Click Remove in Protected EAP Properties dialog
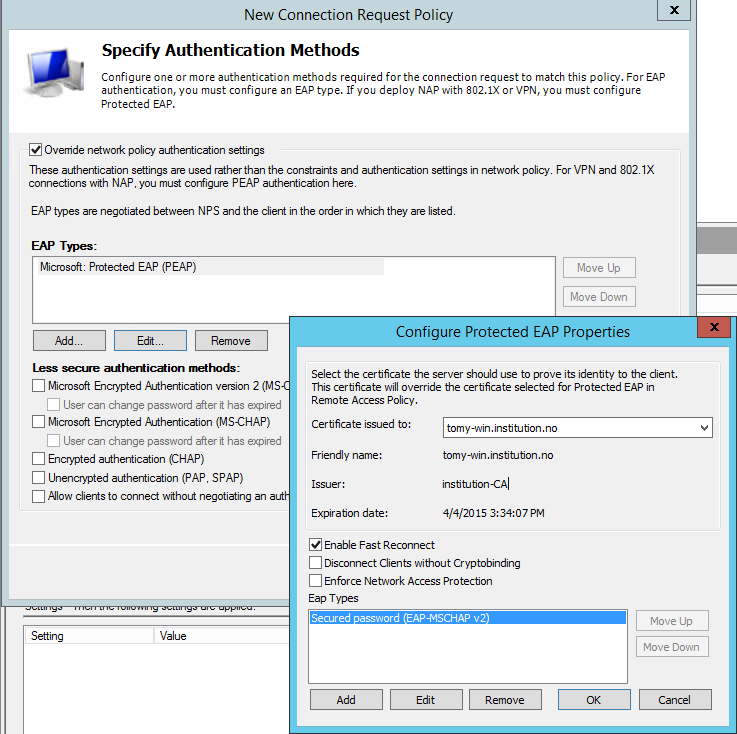 coord(505,700)
